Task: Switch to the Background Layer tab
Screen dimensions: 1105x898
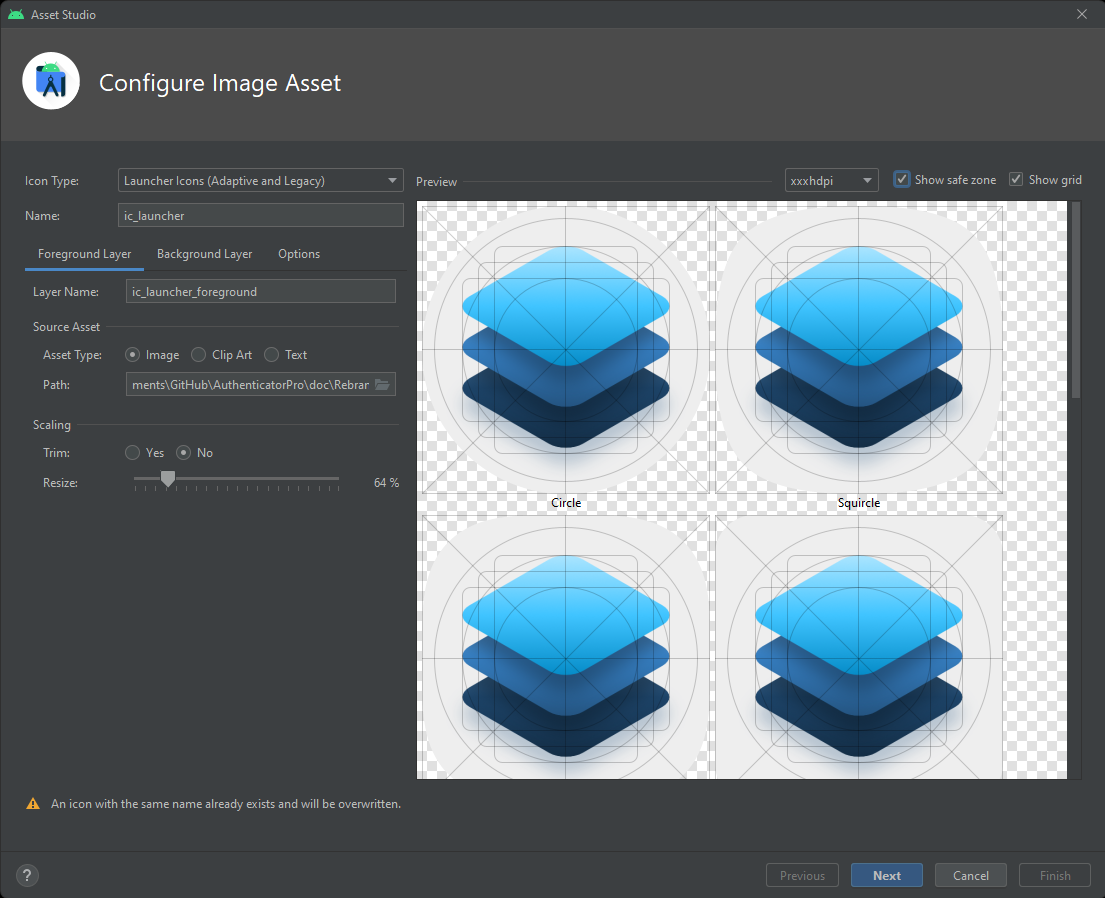Action: pyautogui.click(x=204, y=254)
